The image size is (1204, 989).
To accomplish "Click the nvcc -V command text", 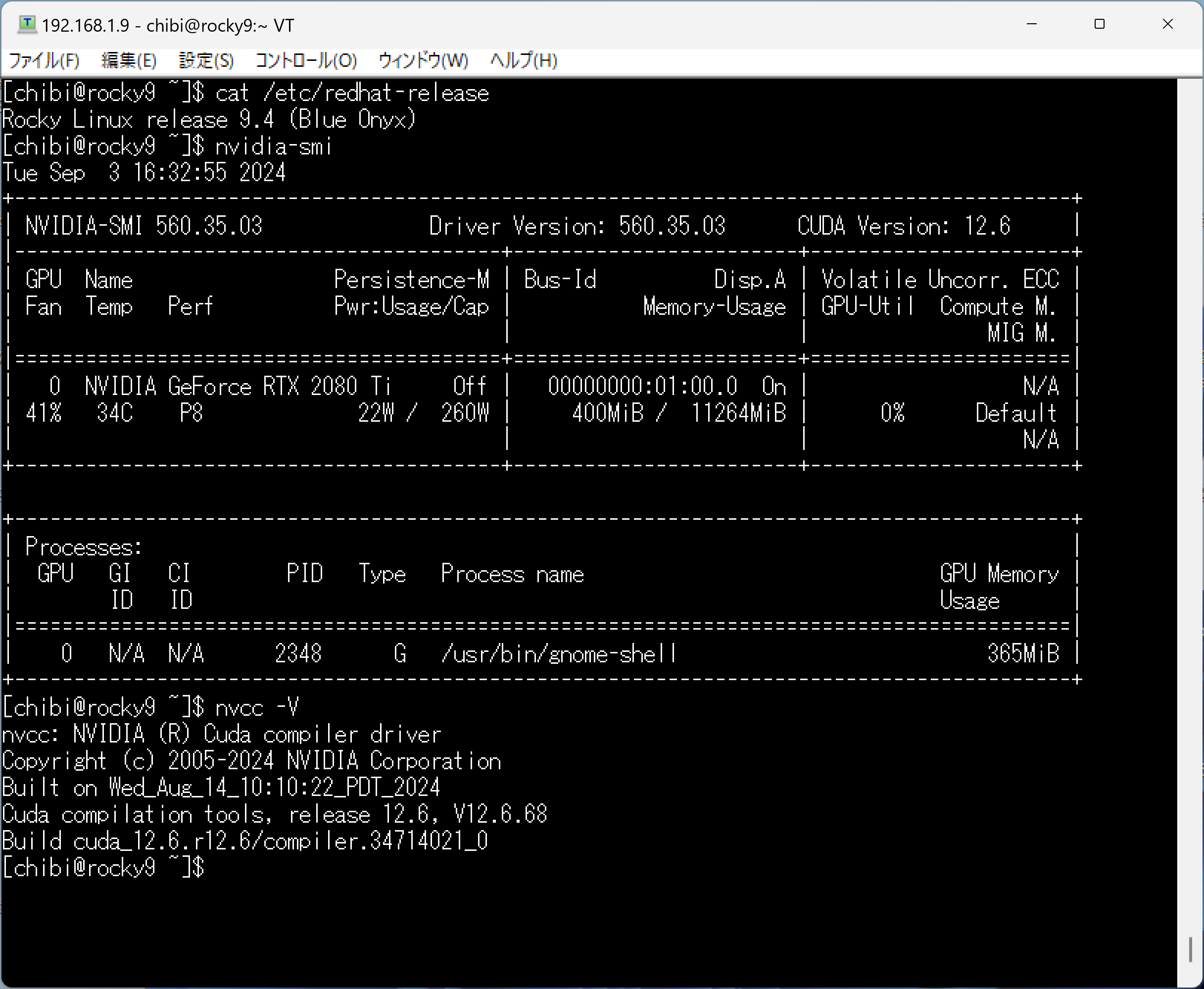I will [x=257, y=707].
